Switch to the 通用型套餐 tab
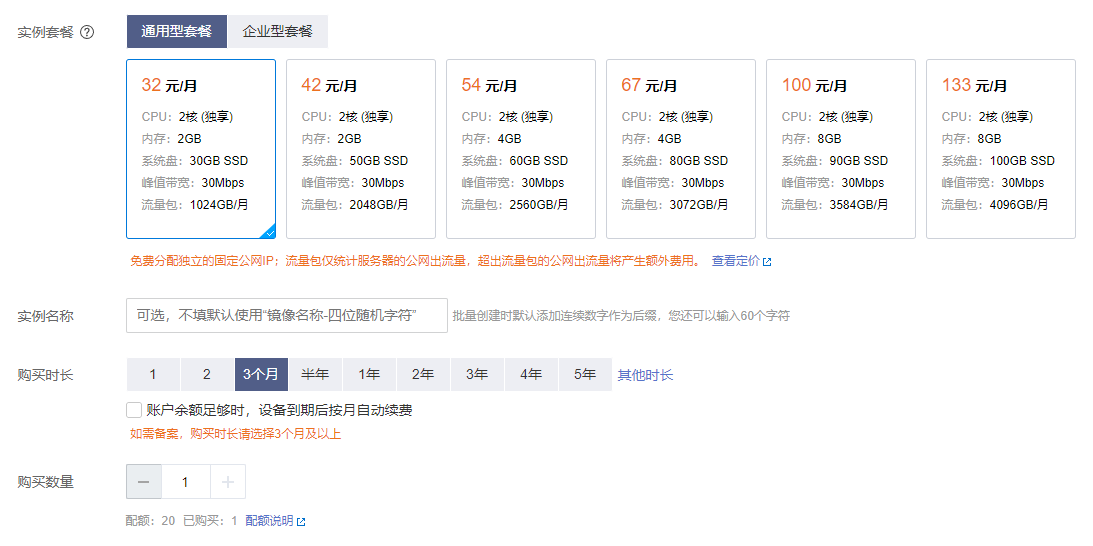The image size is (1093, 546). (177, 31)
